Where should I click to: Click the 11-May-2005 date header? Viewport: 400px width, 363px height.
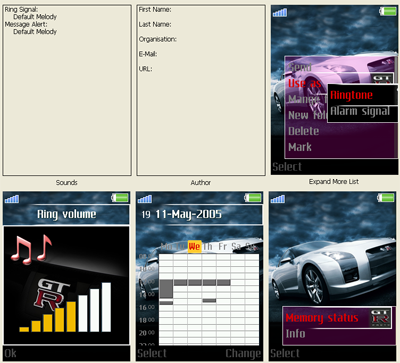(188, 214)
